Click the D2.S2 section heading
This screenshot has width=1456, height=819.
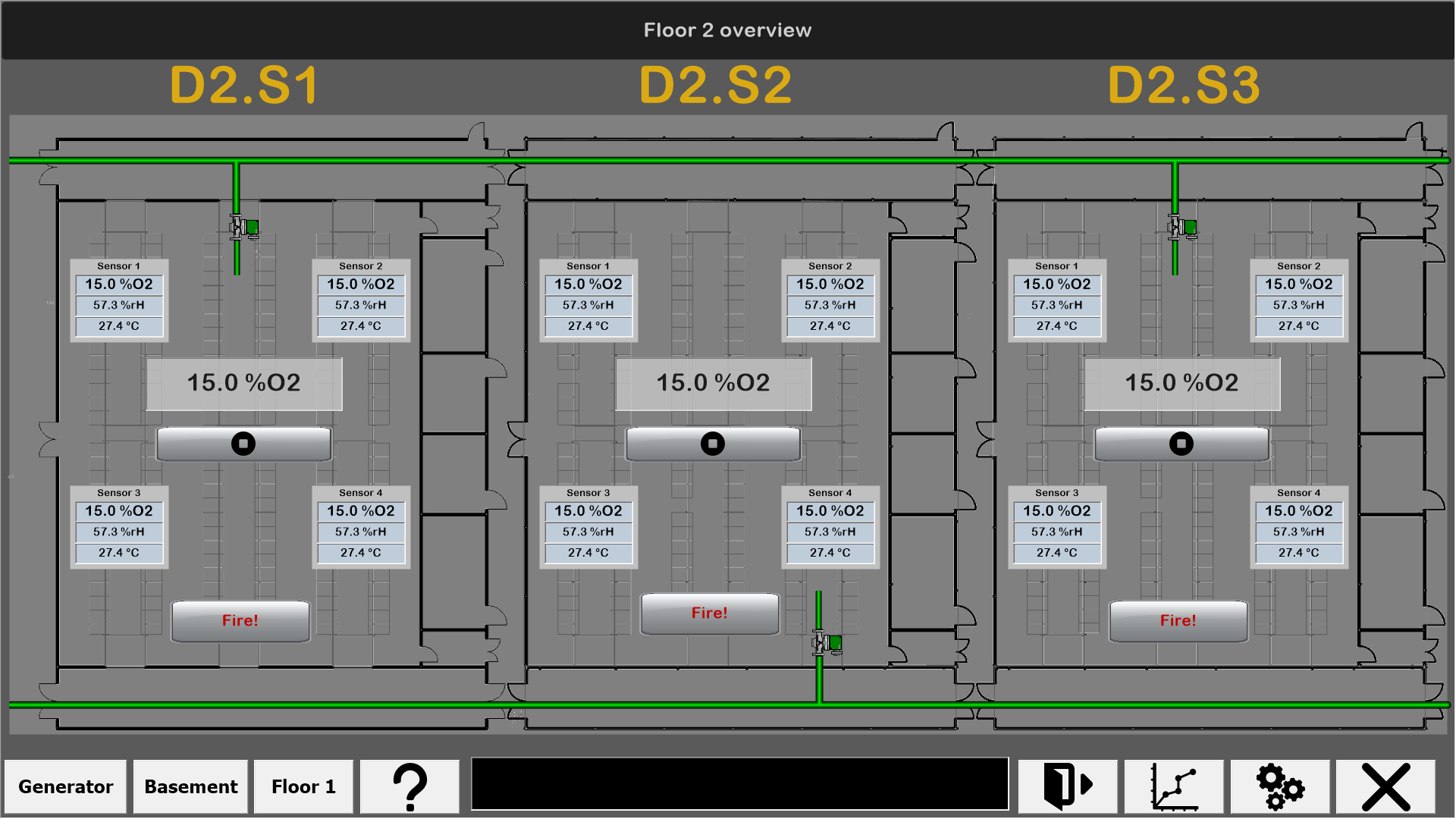[x=715, y=85]
